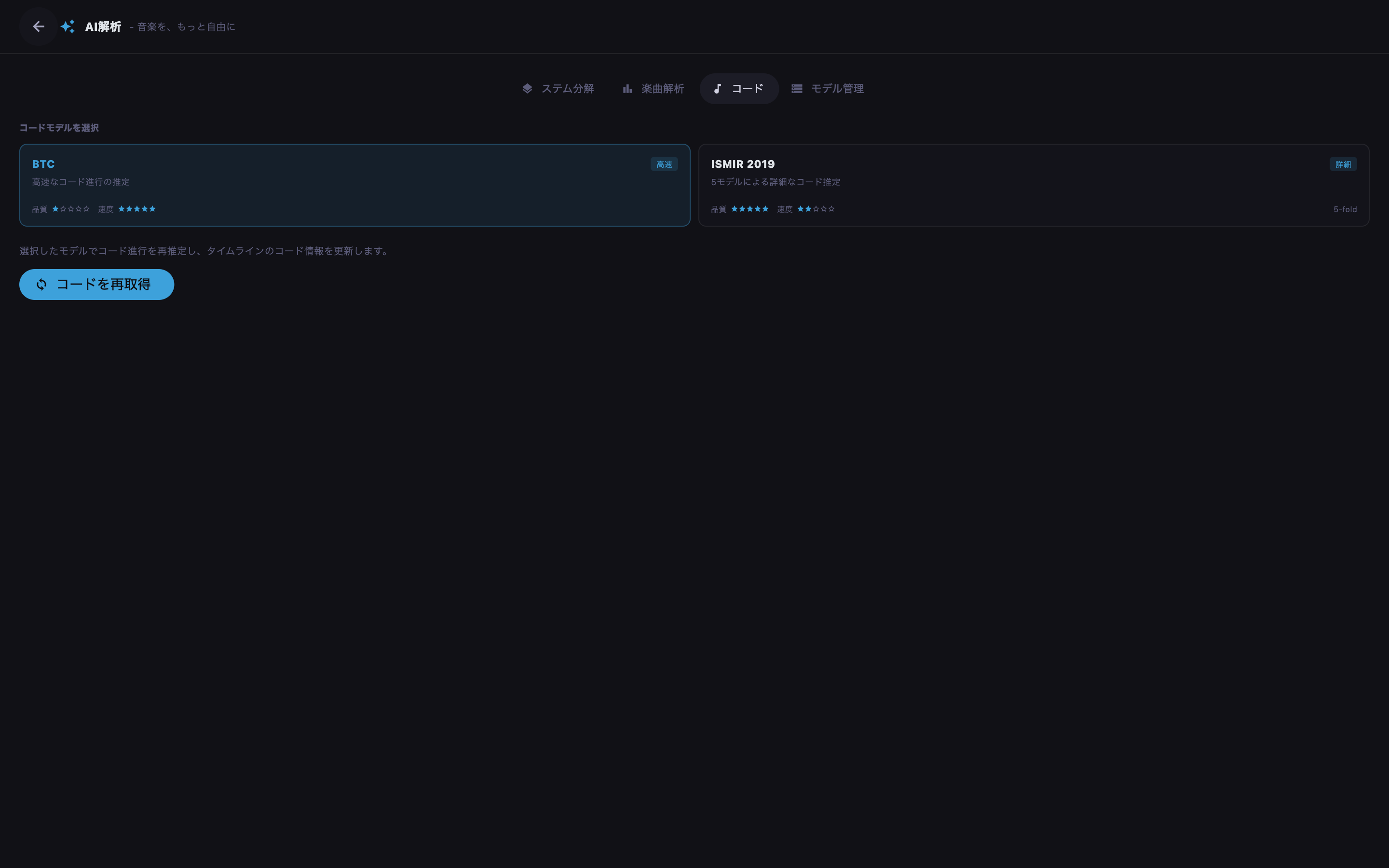Click the storage icon on モデル管理
Viewport: 1389px width, 868px height.
pos(797,88)
